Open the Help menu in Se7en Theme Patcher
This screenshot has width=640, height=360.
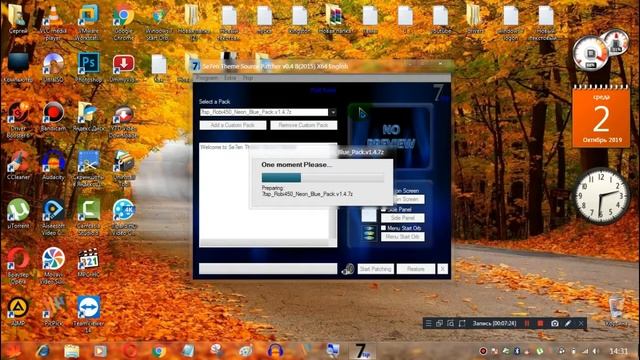click(248, 78)
